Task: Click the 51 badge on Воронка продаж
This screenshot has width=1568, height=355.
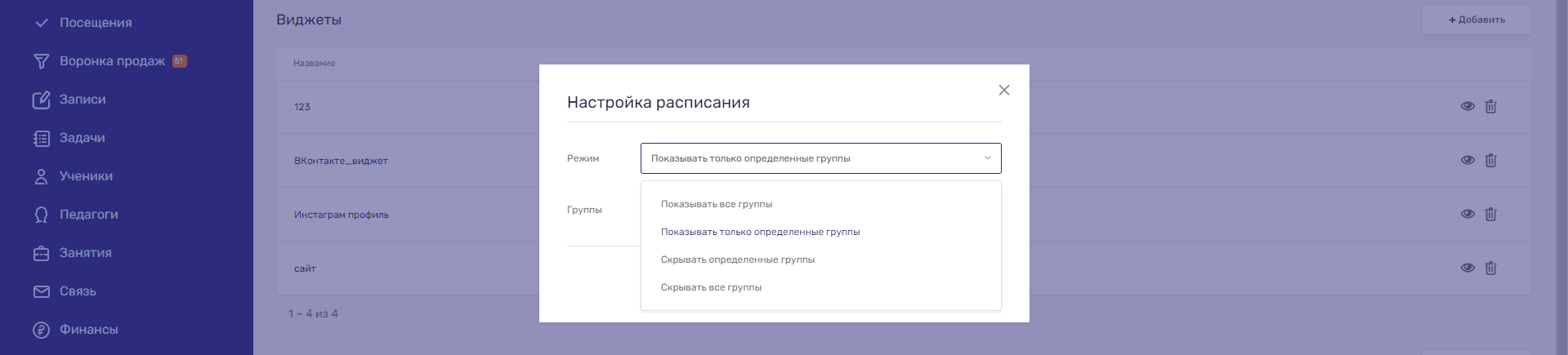Action: pos(180,61)
